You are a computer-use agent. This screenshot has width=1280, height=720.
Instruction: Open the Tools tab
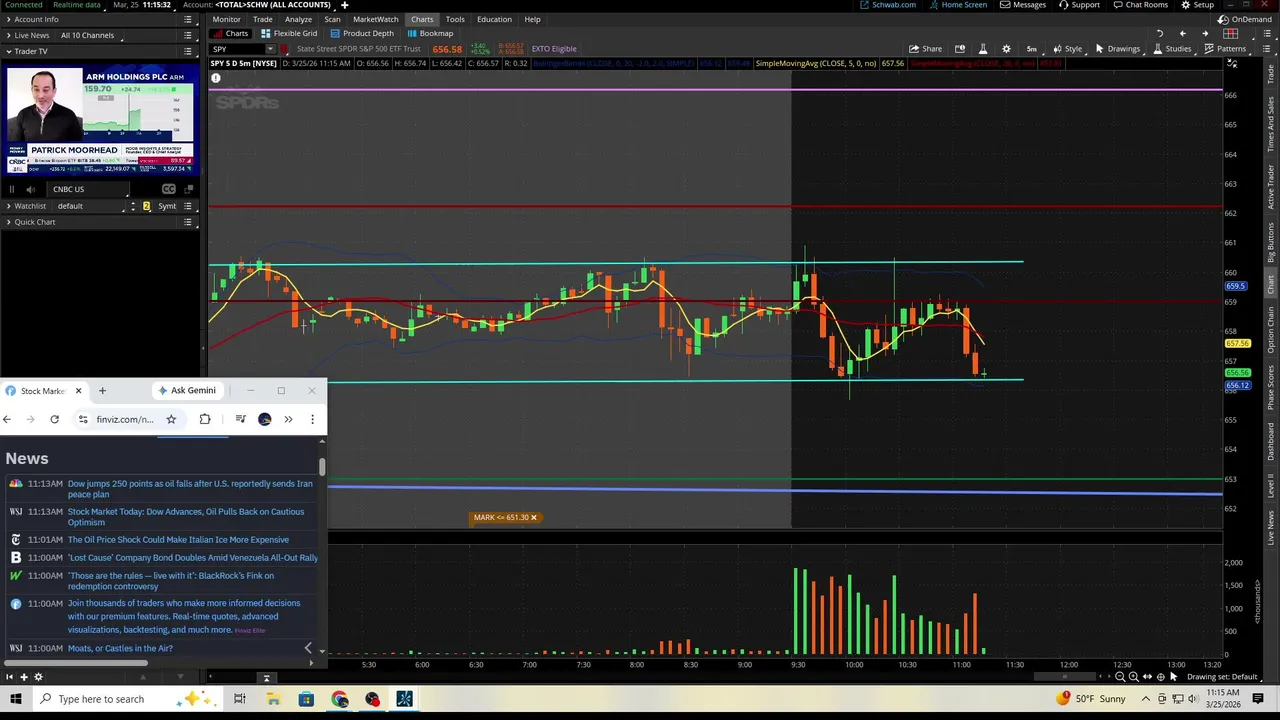(x=455, y=19)
